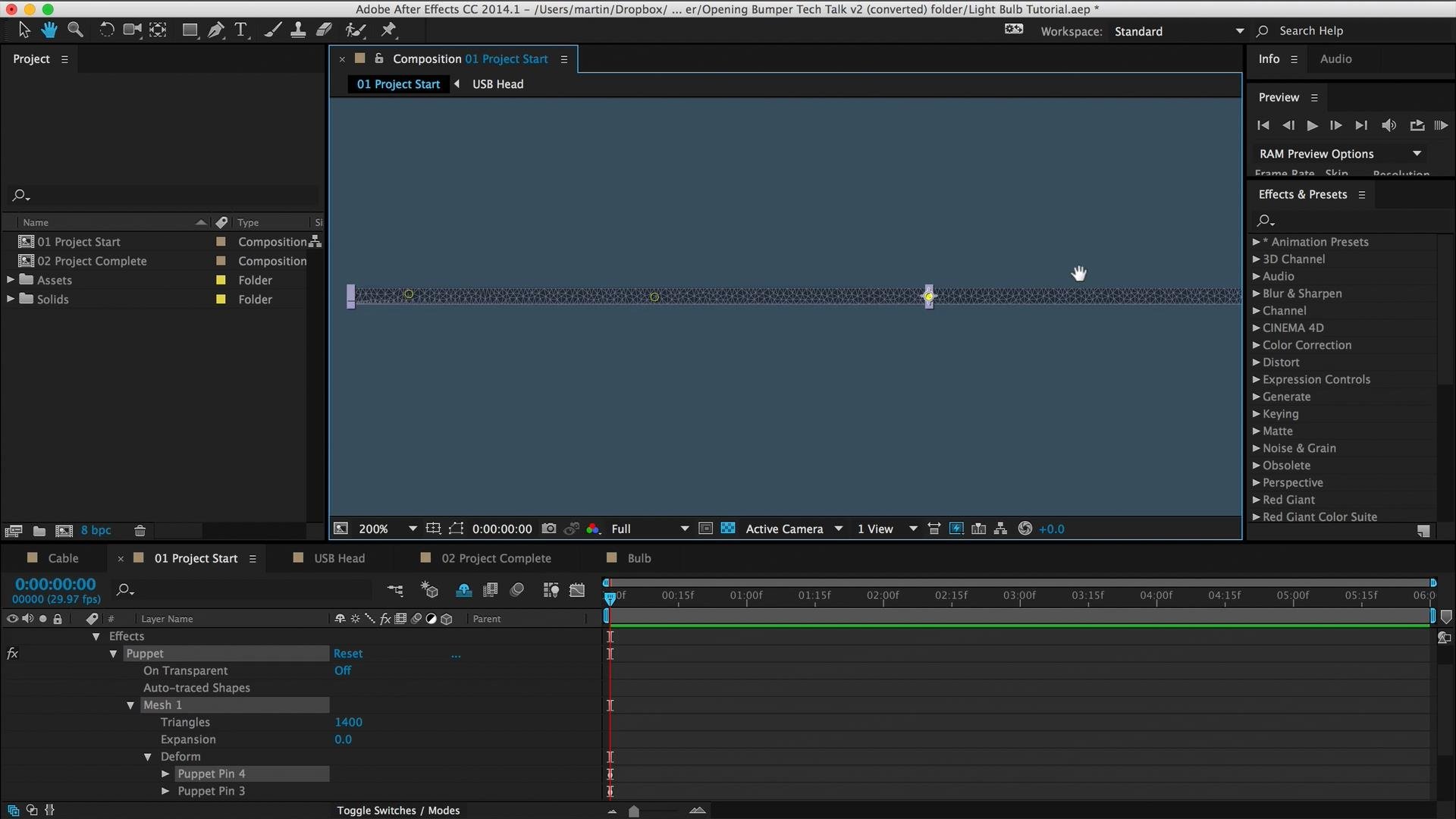This screenshot has height=819, width=1456.
Task: Click the Snapshot camera icon
Action: click(548, 528)
